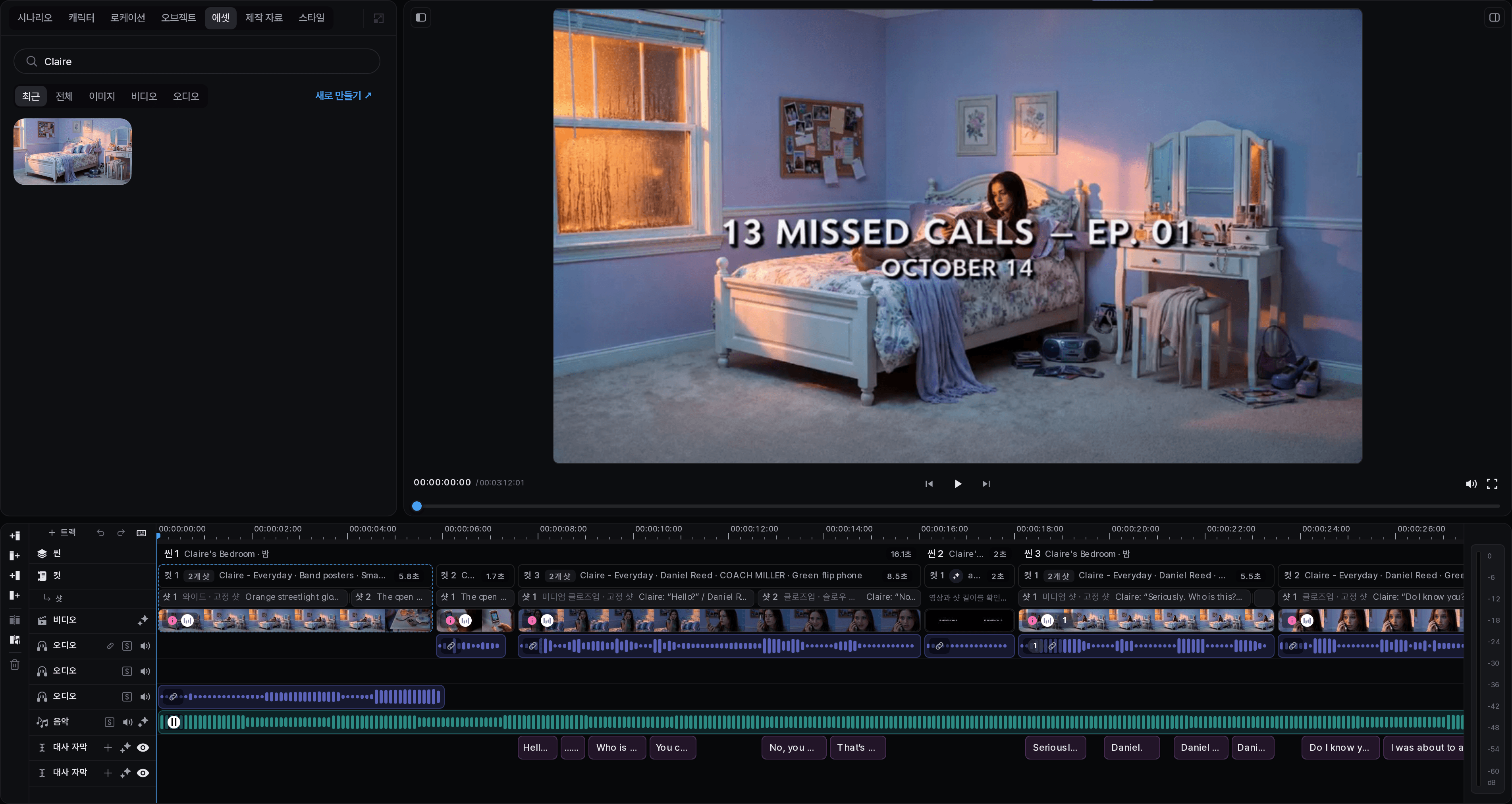Click the undo icon in the timeline toolbar

100,533
